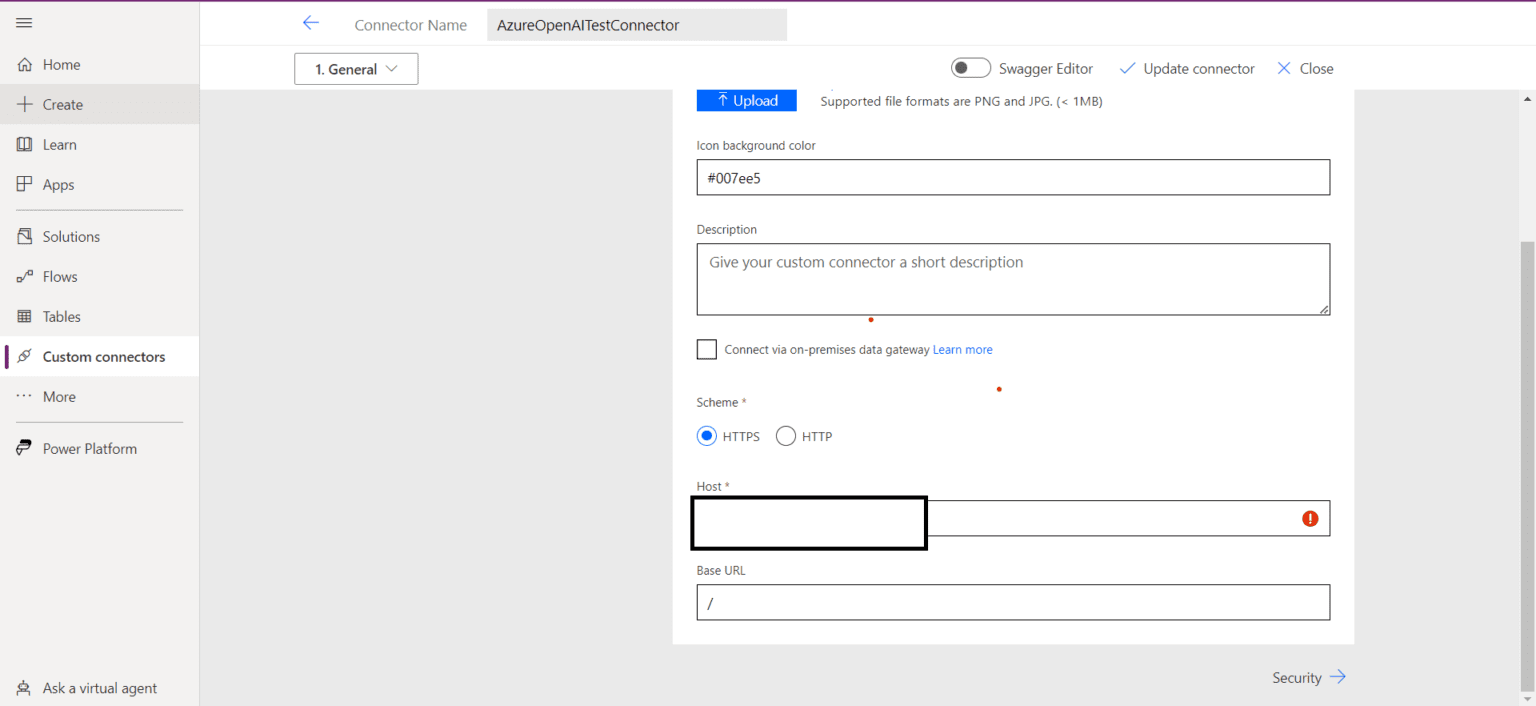Open the Solutions page

(71, 236)
